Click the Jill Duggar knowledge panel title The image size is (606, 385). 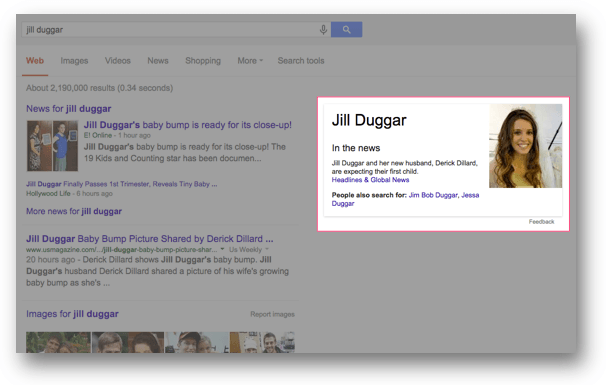click(x=369, y=120)
